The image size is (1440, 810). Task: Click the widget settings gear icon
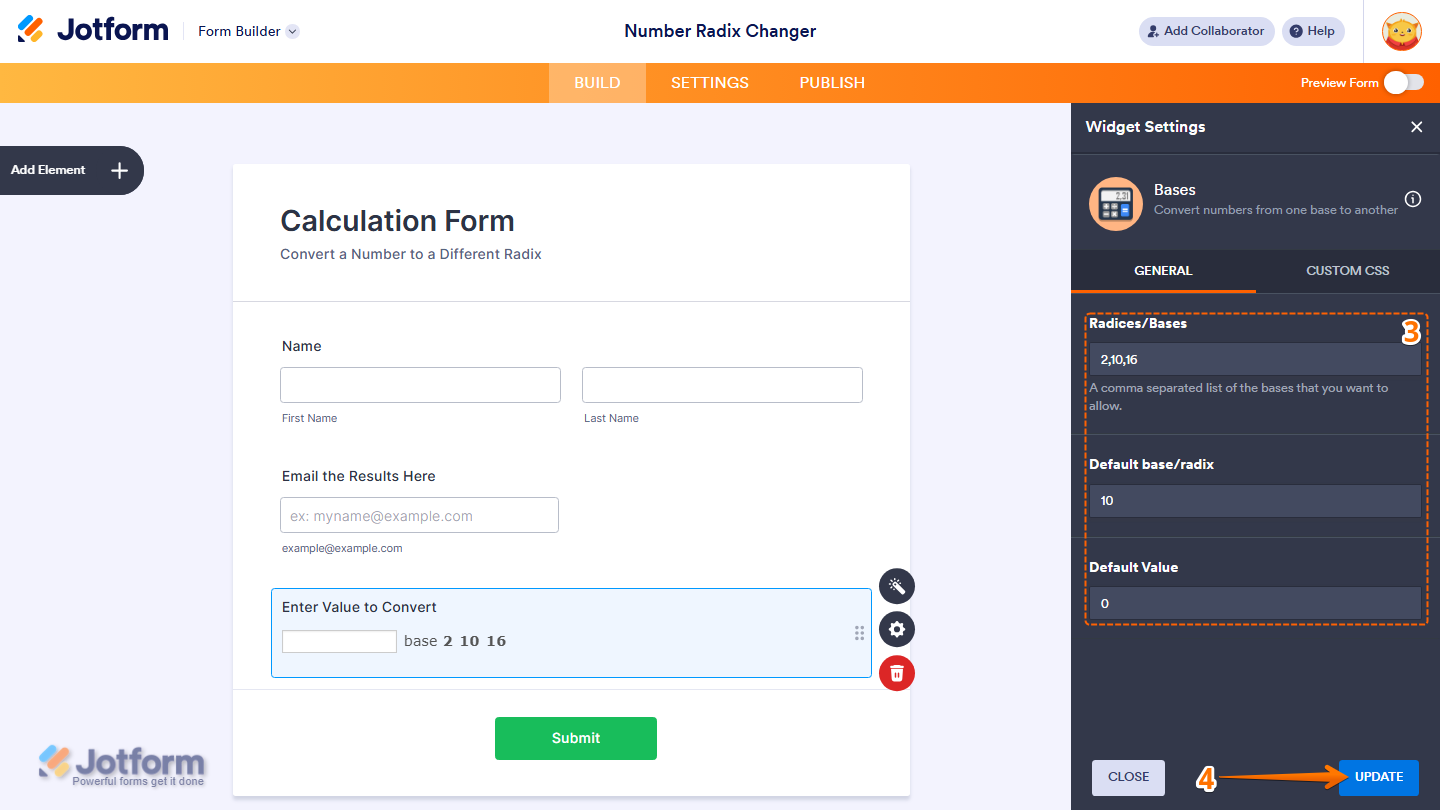(x=896, y=629)
